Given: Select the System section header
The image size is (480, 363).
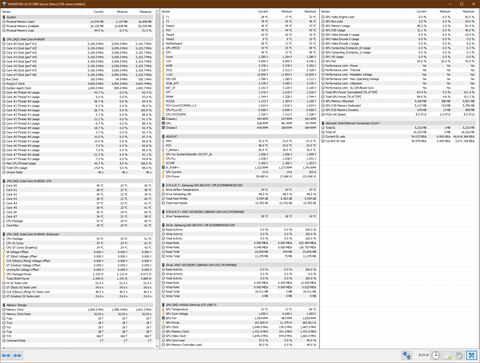Looking at the screenshot, I should pos(78,17).
